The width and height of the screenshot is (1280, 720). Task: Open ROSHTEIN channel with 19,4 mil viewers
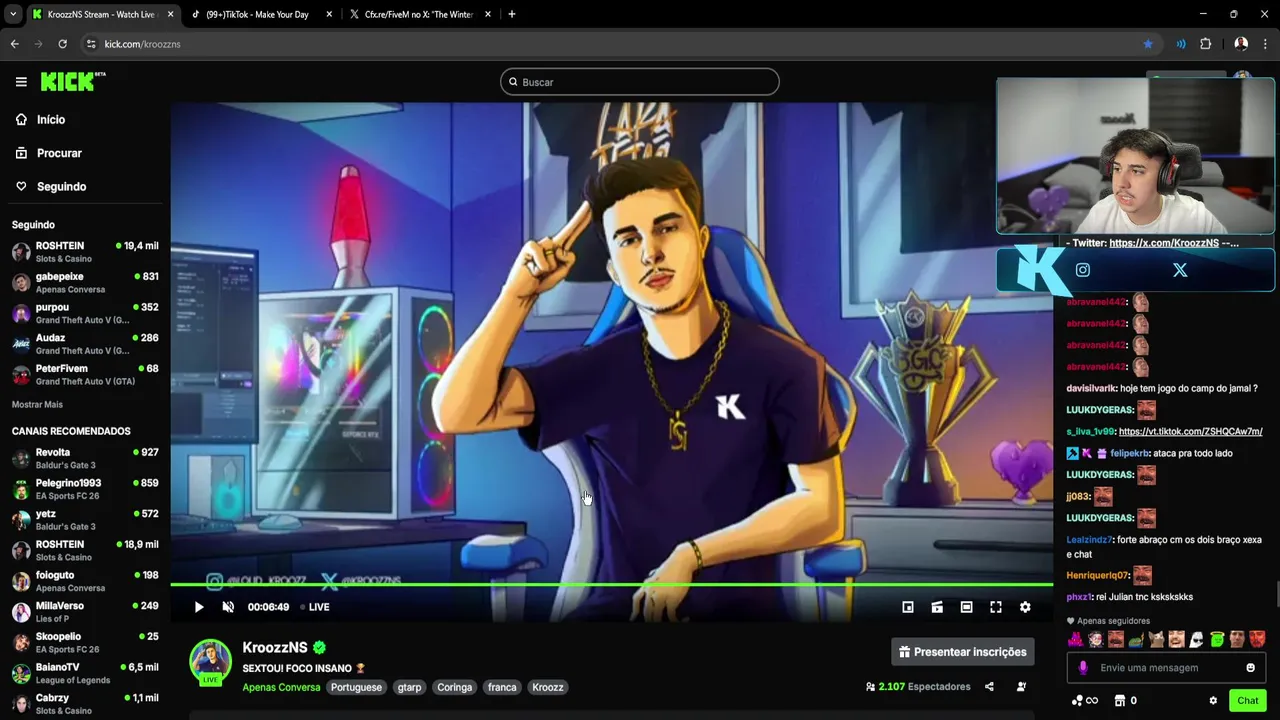(85, 252)
